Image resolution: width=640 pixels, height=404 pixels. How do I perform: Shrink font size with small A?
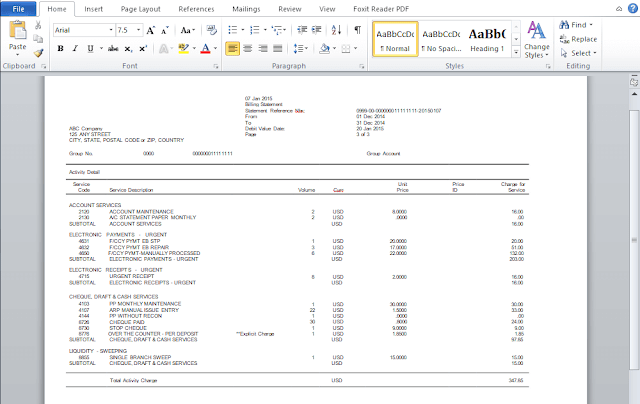click(x=164, y=31)
